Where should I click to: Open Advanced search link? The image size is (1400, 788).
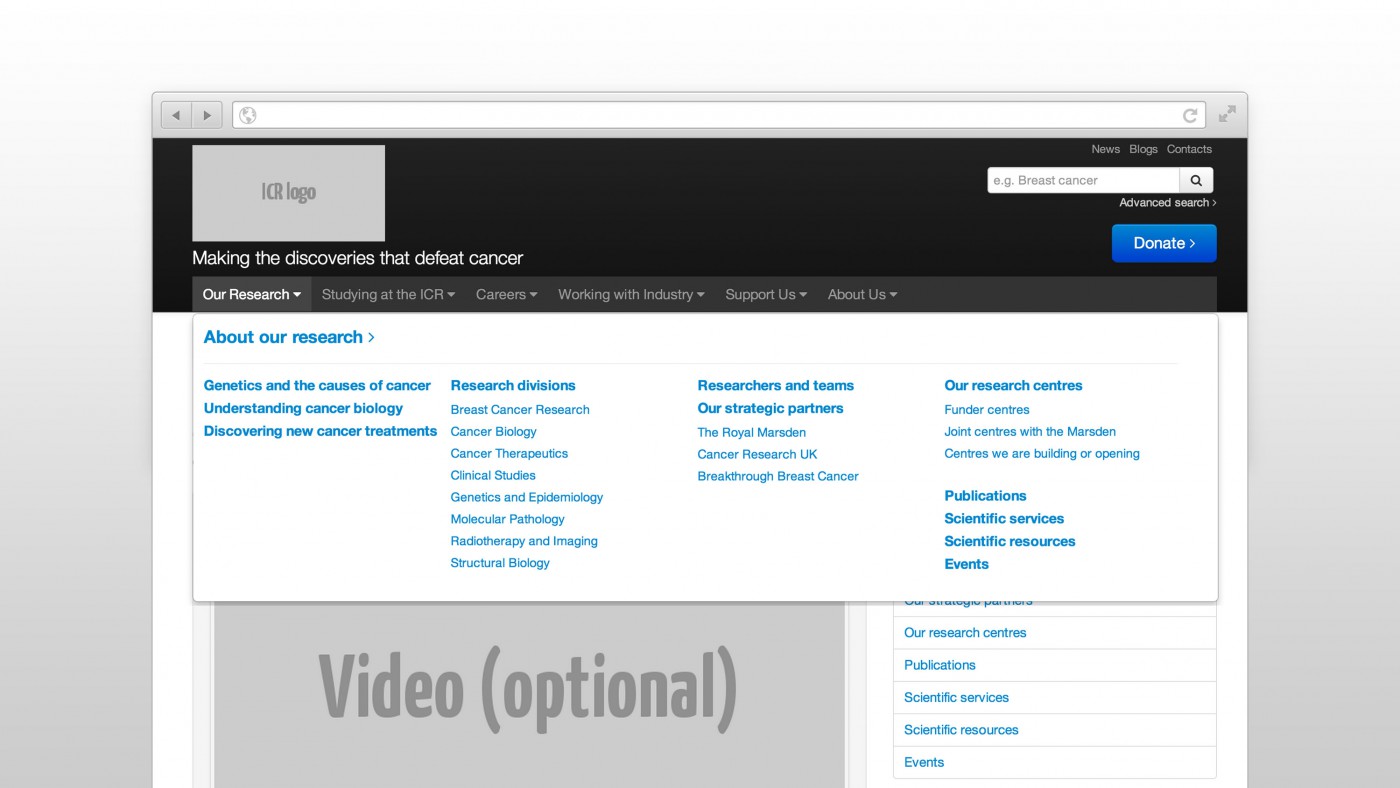click(1167, 202)
